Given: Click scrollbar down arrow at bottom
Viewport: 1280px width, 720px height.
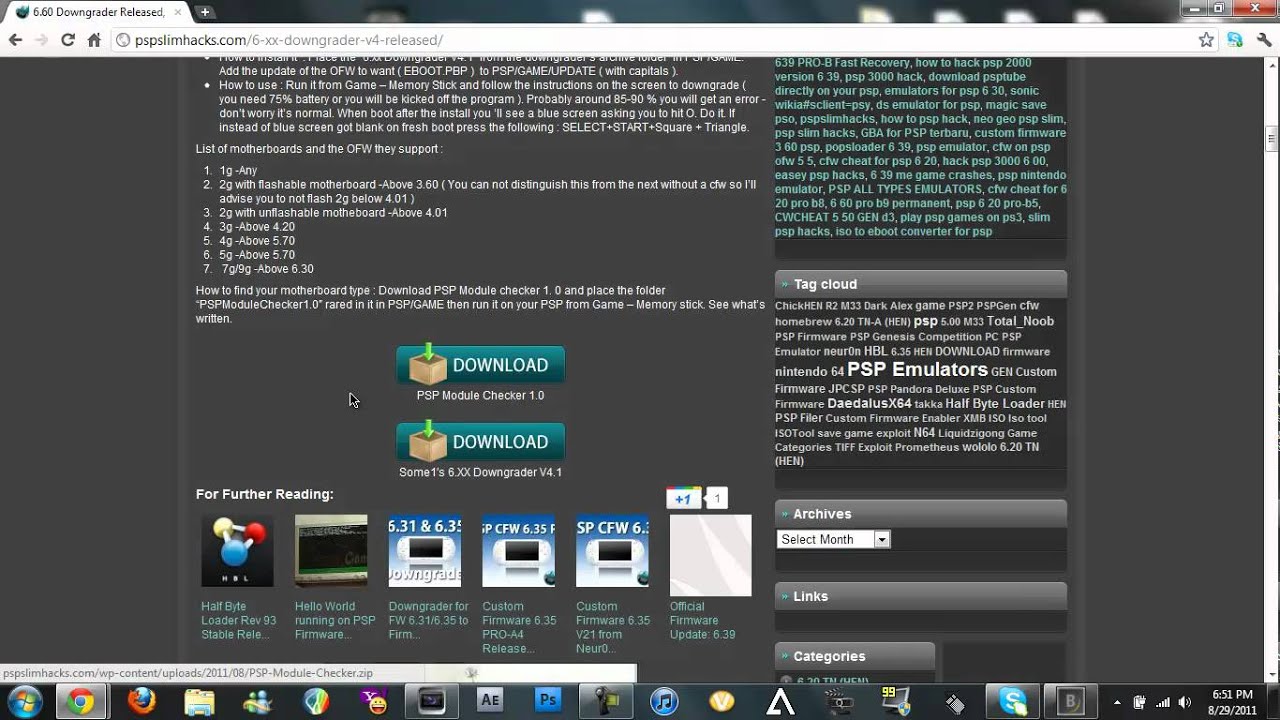Looking at the screenshot, I should click(x=1272, y=675).
